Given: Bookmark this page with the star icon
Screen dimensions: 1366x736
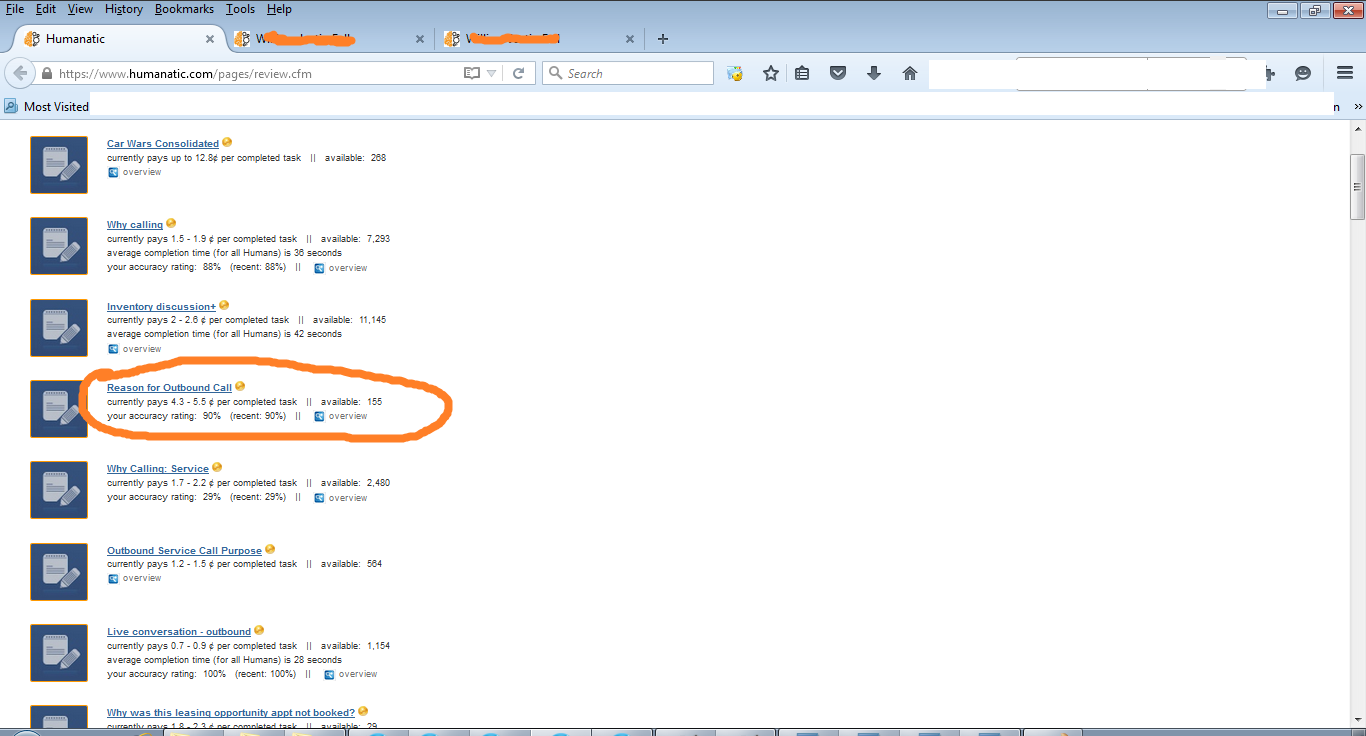Looking at the screenshot, I should (771, 73).
